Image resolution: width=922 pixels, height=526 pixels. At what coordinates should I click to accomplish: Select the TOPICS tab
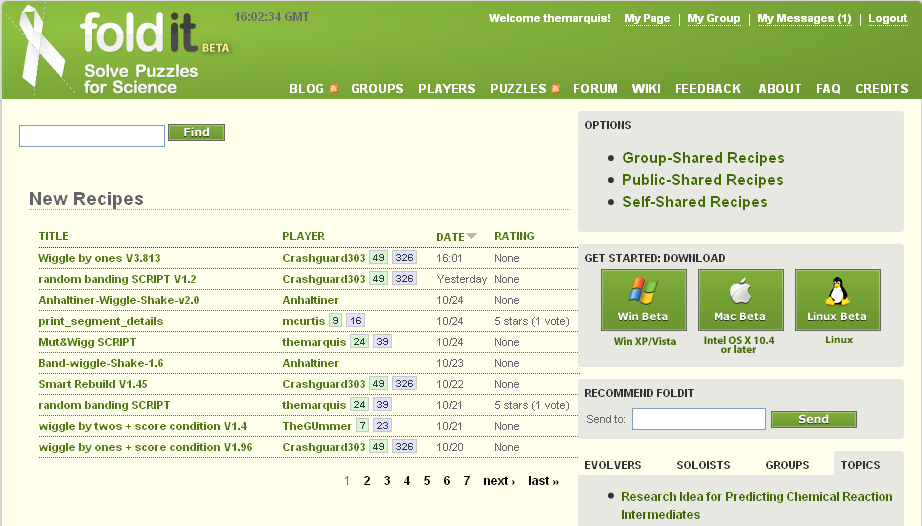860,465
